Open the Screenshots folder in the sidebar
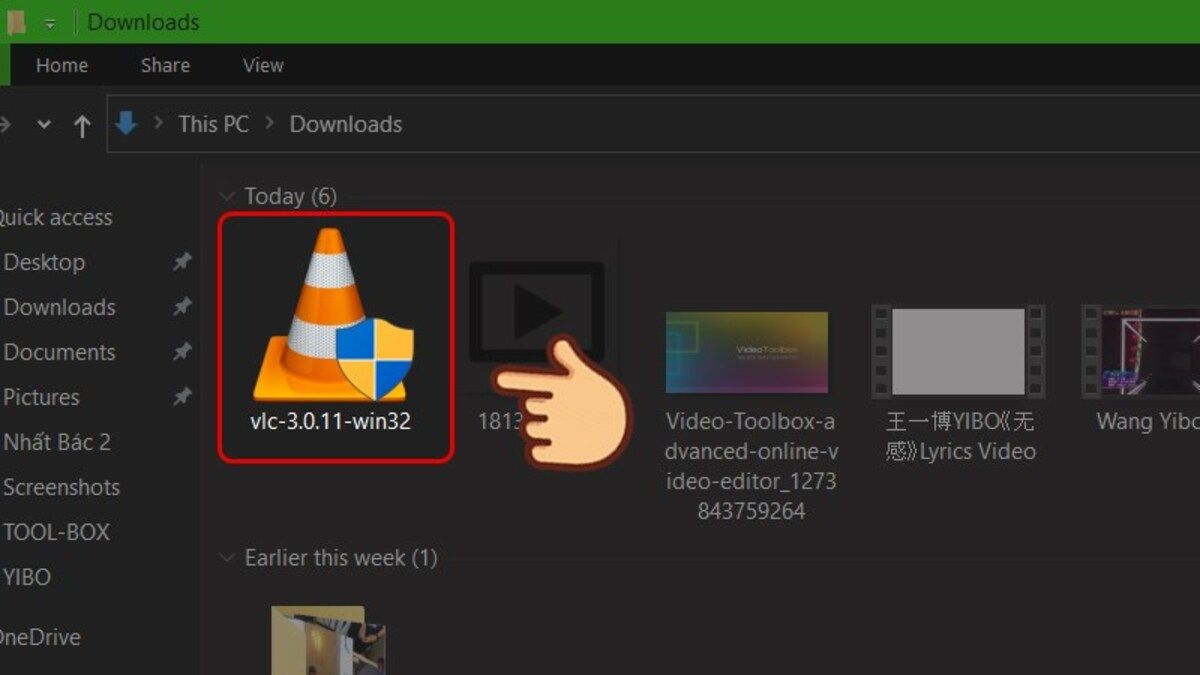 coord(62,487)
